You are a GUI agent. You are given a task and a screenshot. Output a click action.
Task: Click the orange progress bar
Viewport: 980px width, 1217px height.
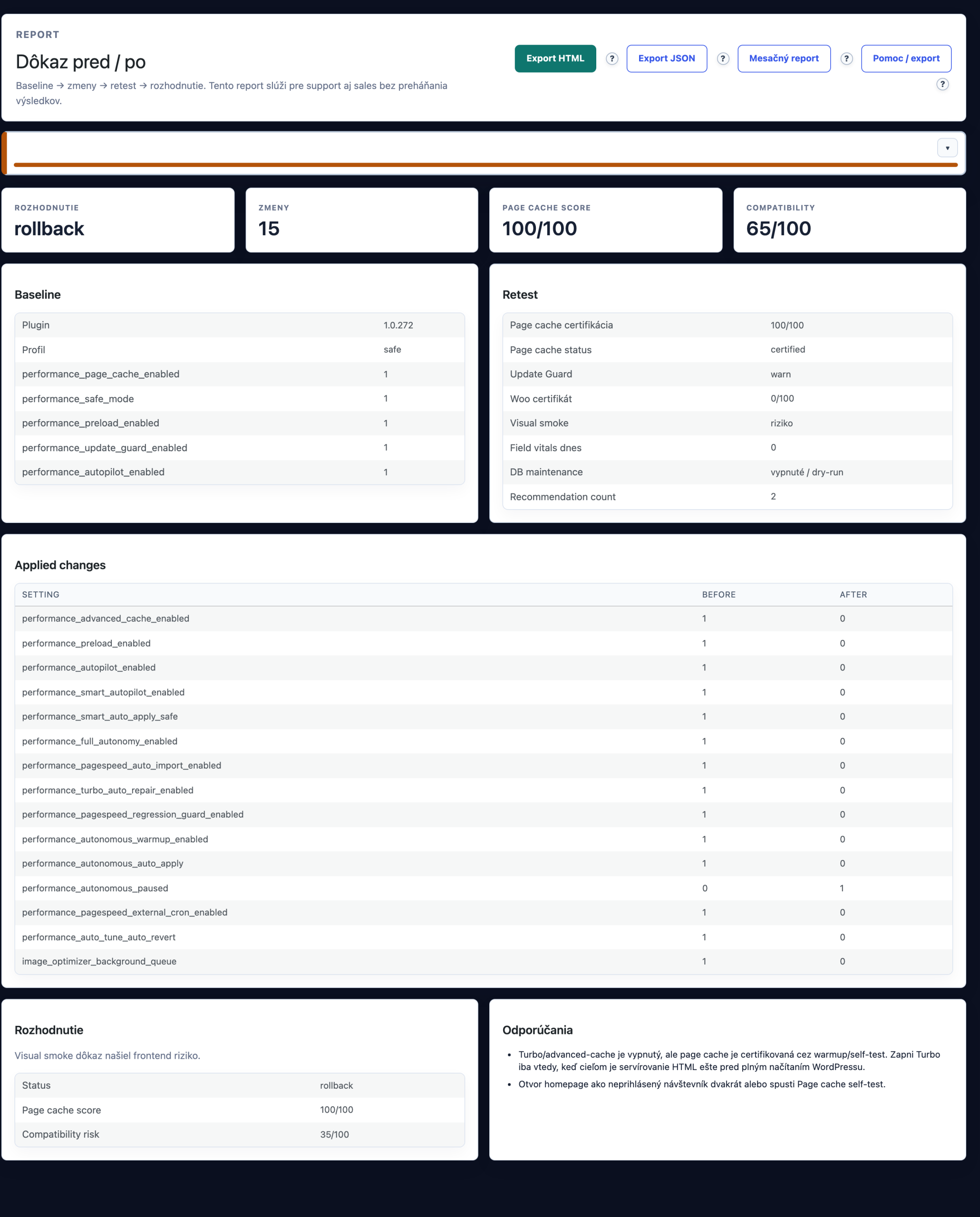485,165
